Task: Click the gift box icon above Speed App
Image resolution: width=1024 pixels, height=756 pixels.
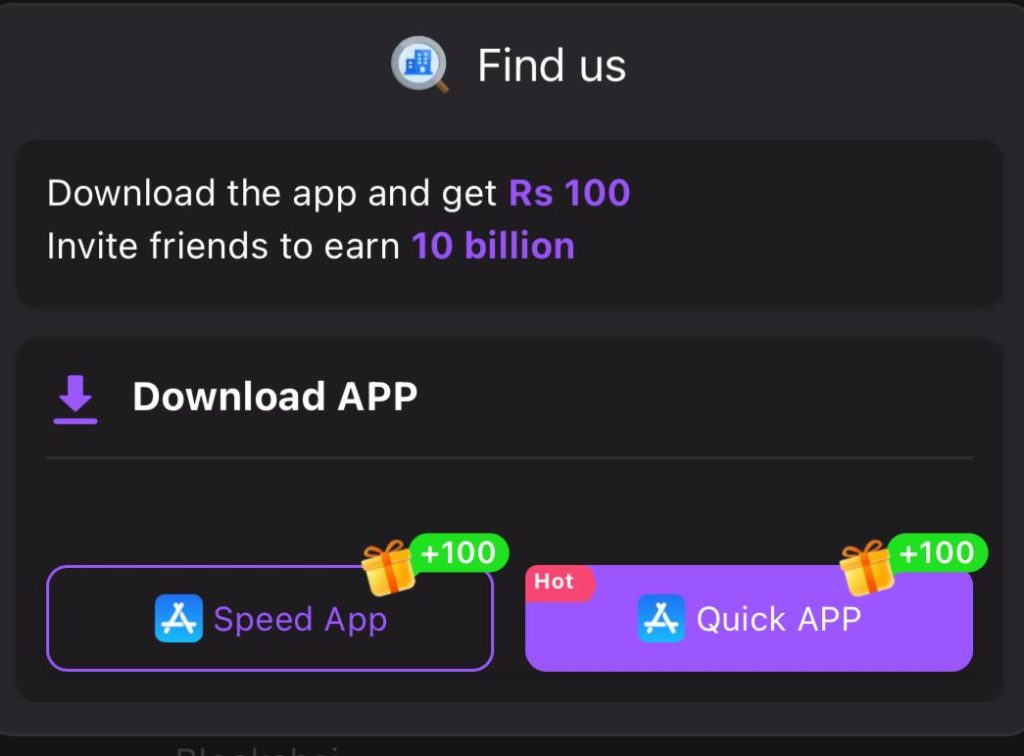Action: [389, 567]
